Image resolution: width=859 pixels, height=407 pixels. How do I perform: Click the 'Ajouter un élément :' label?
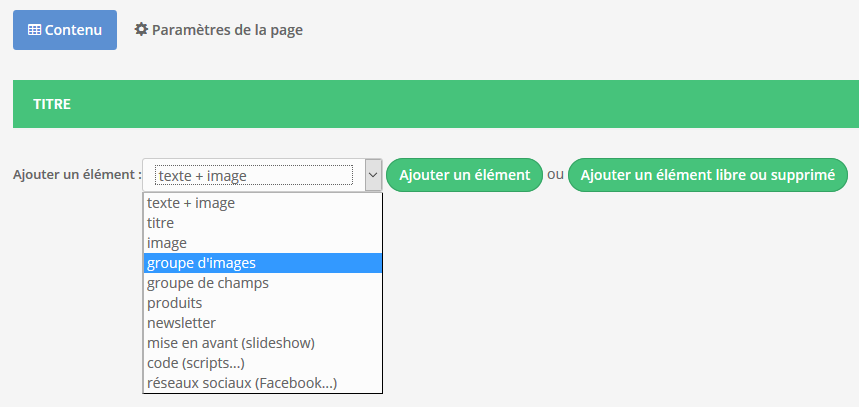tap(77, 175)
